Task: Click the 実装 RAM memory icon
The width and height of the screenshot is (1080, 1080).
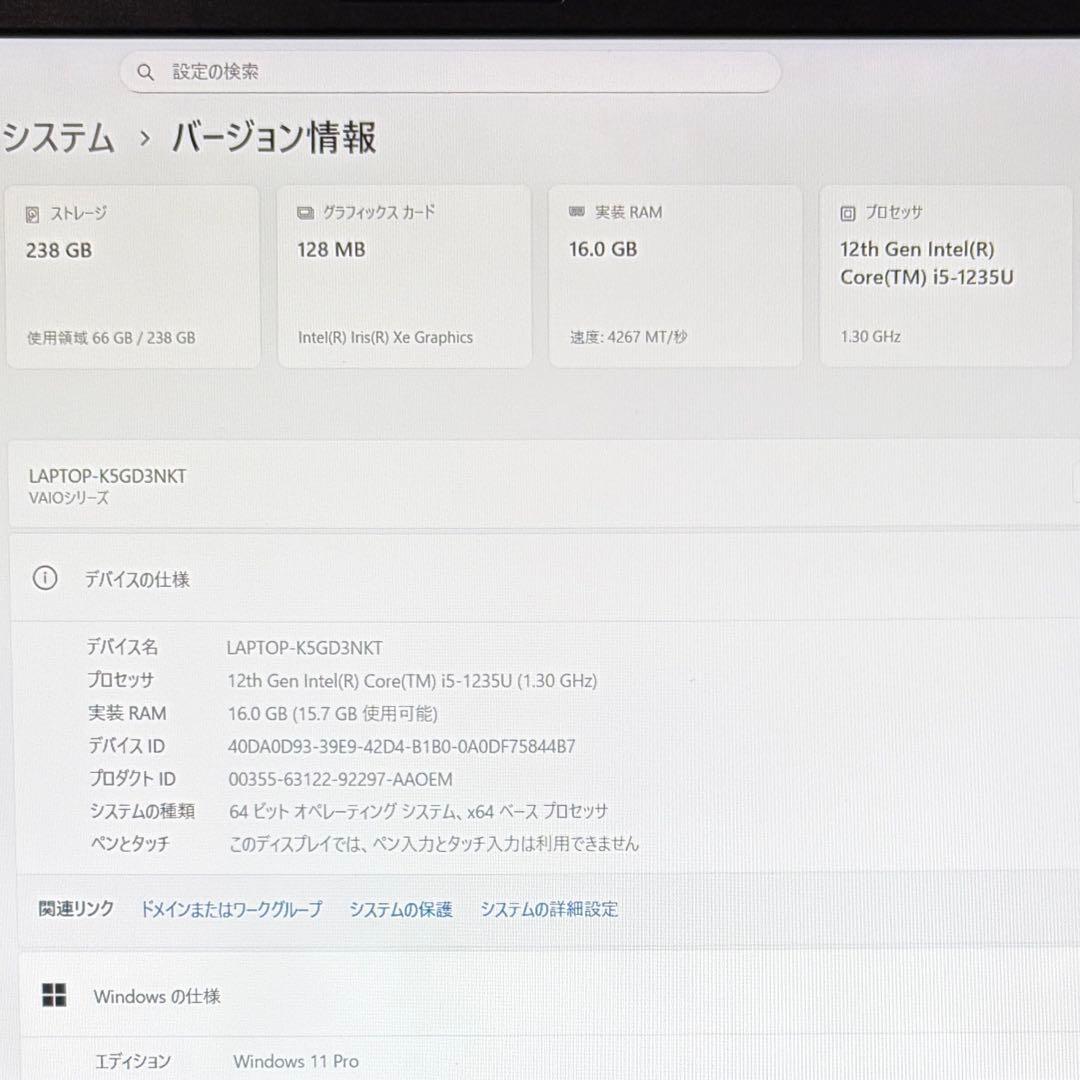Action: pos(577,211)
